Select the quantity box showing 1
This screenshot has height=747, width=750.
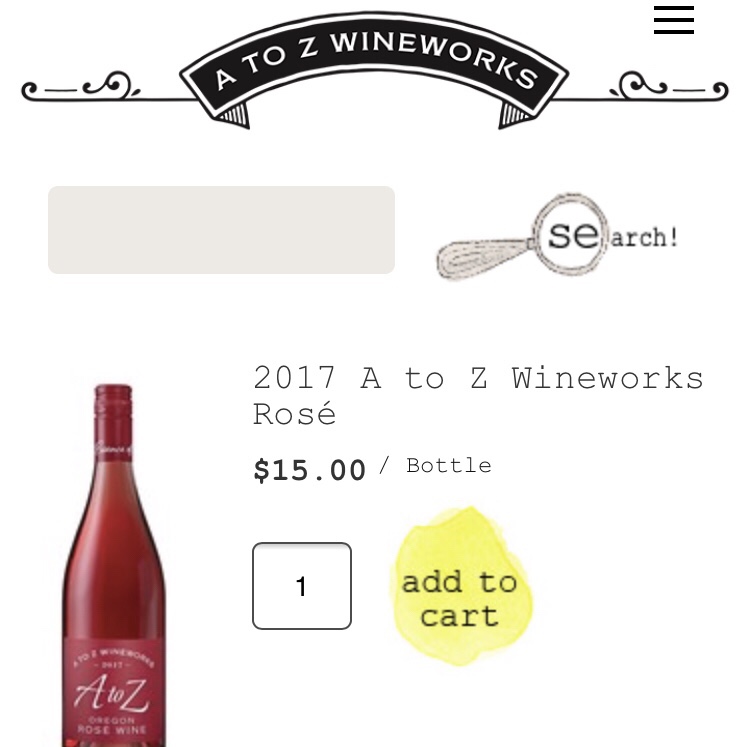[x=302, y=586]
